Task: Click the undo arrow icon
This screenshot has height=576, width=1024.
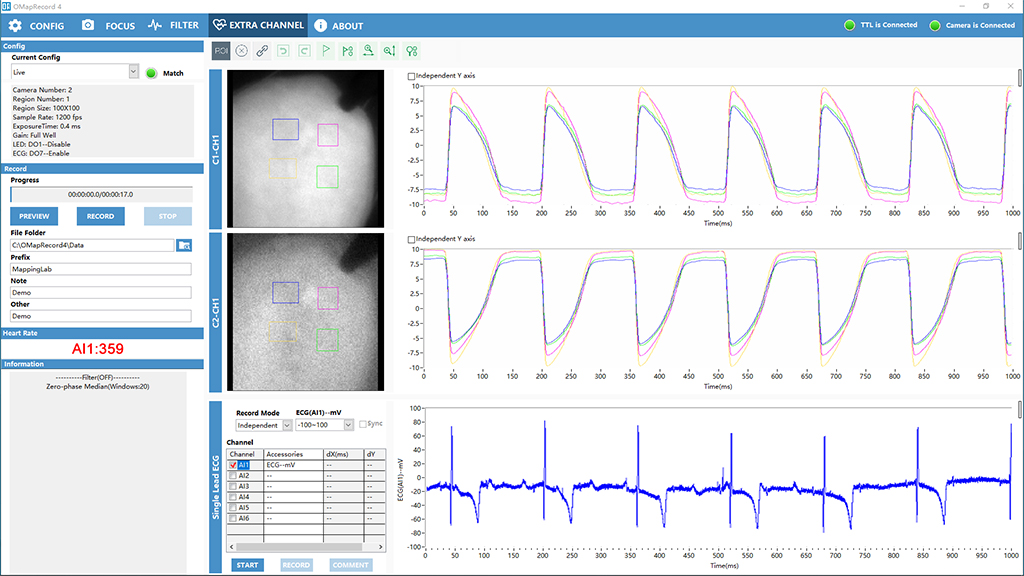Action: 283,51
